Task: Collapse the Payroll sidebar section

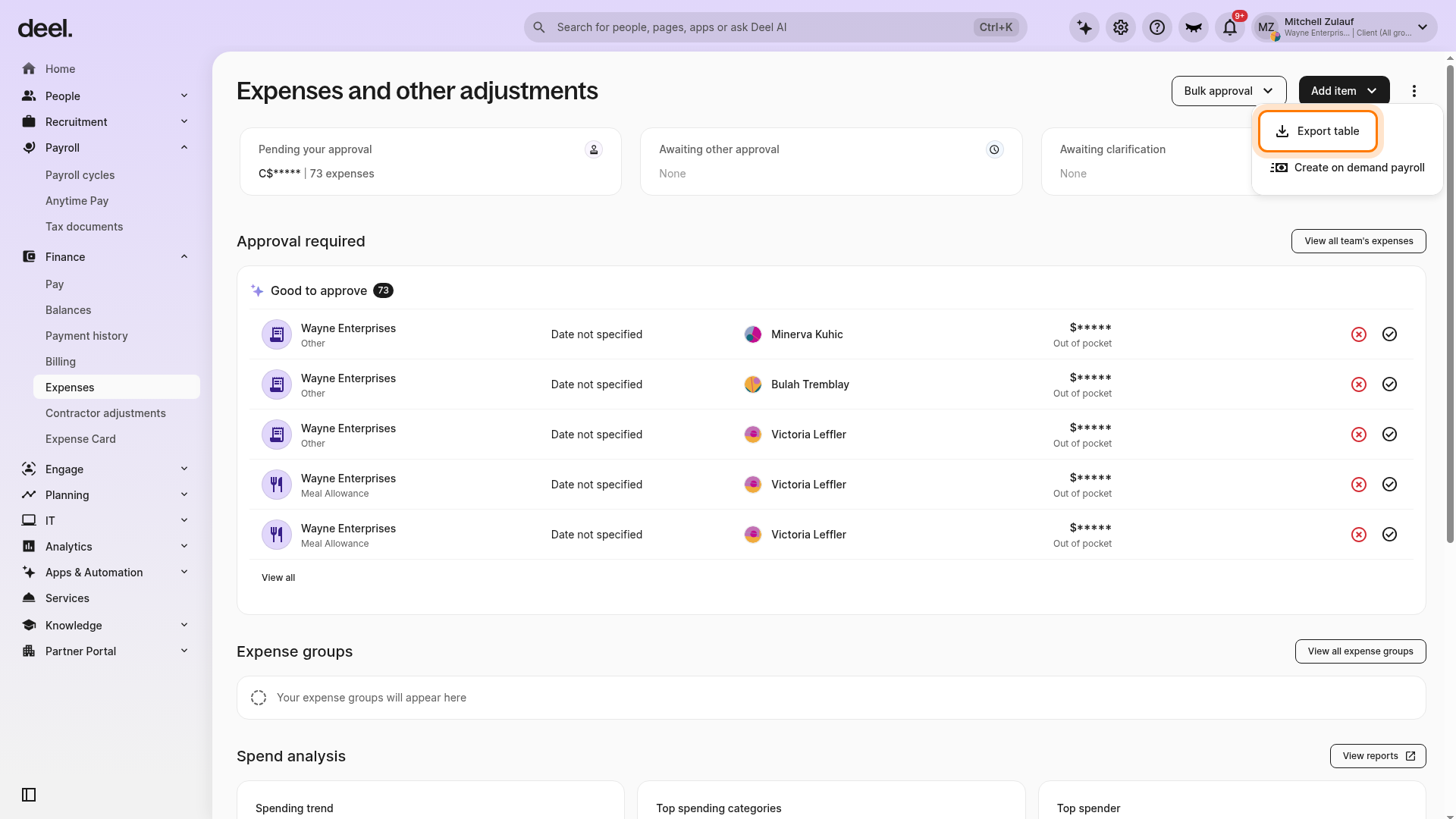Action: pos(184,147)
